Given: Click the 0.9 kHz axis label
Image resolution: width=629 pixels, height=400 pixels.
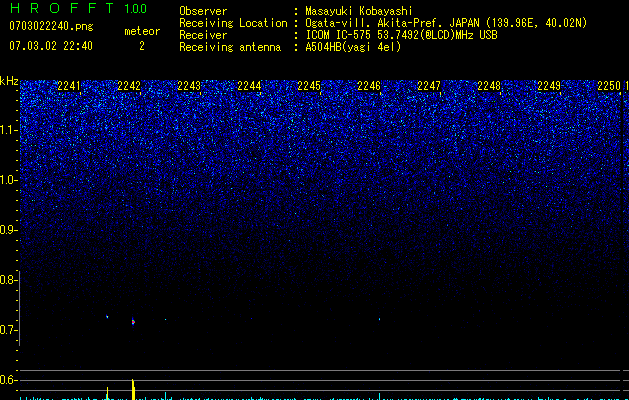Looking at the screenshot, I should (8, 230).
